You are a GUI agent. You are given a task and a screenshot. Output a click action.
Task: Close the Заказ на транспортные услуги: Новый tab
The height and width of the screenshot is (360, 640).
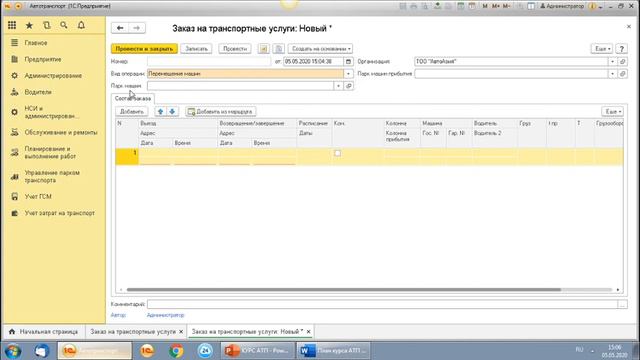point(309,332)
